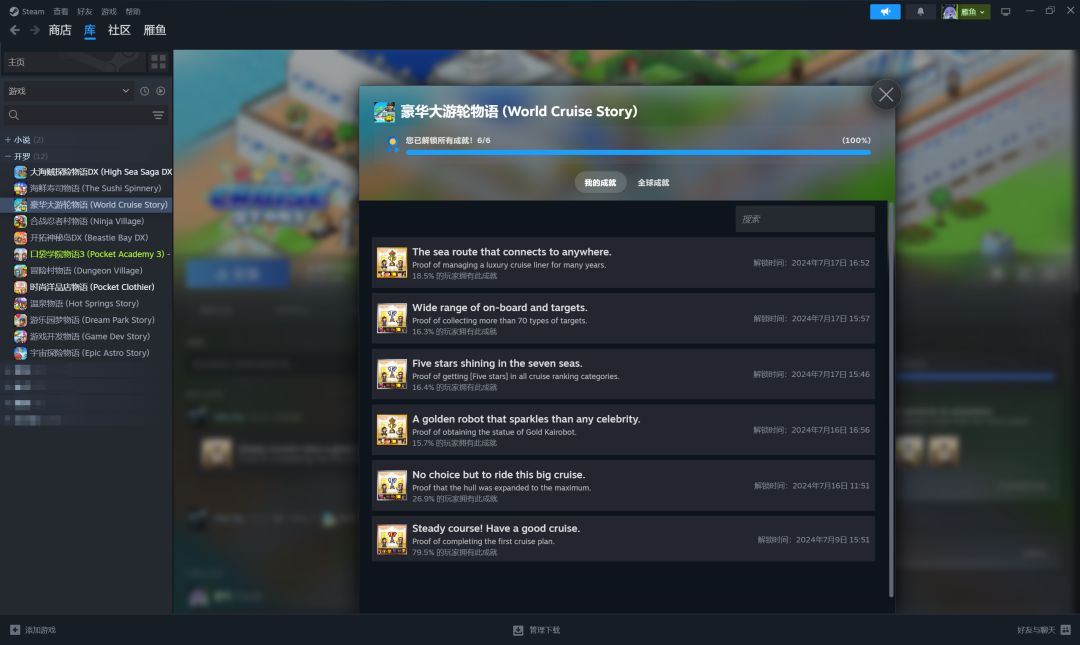Go forward with the right arrow

[x=34, y=30]
